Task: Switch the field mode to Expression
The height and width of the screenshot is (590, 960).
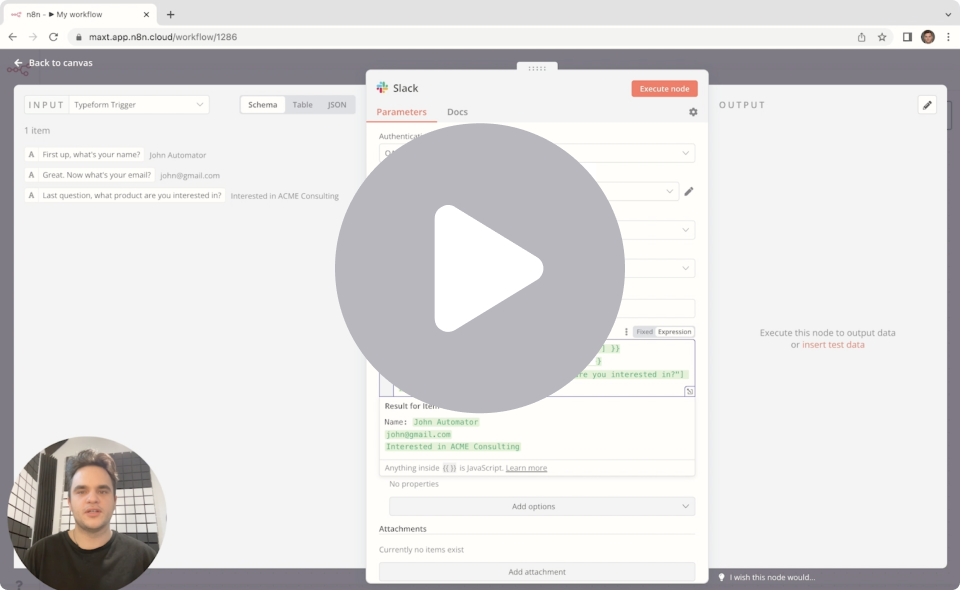Action: (674, 332)
